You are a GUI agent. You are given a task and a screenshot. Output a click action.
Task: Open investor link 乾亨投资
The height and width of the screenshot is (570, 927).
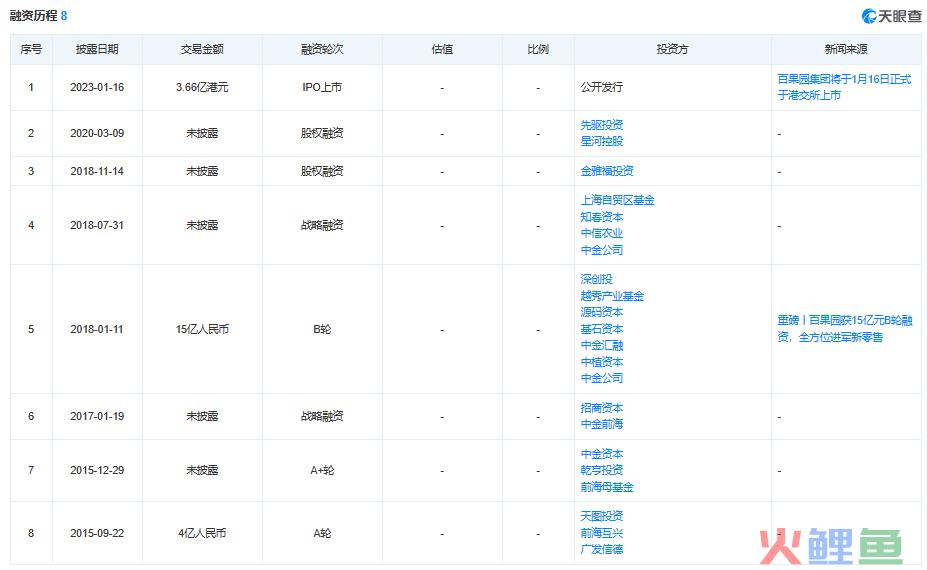601,470
